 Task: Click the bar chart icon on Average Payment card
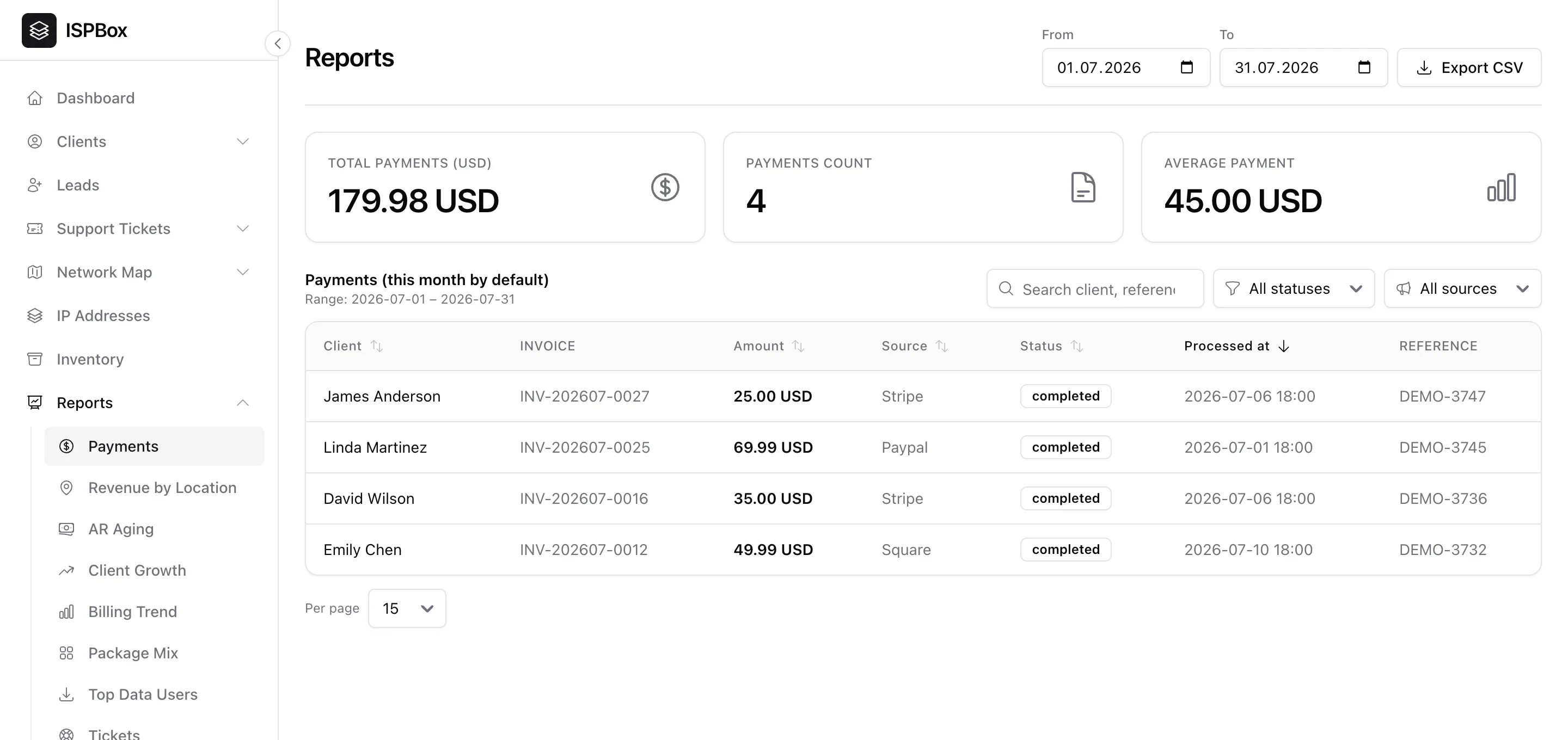1502,187
